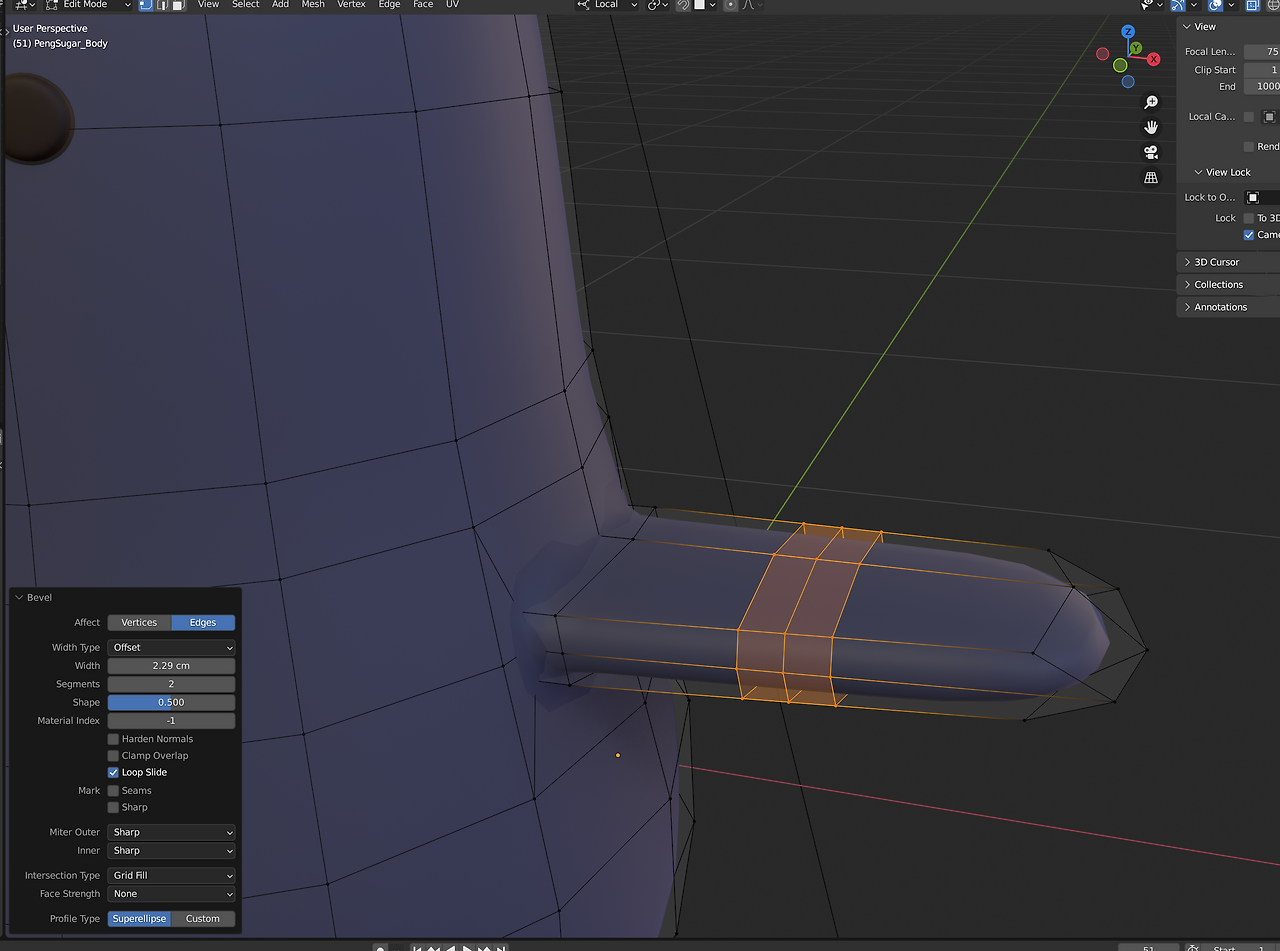
Task: Click the hand pan-view icon
Action: [1151, 127]
